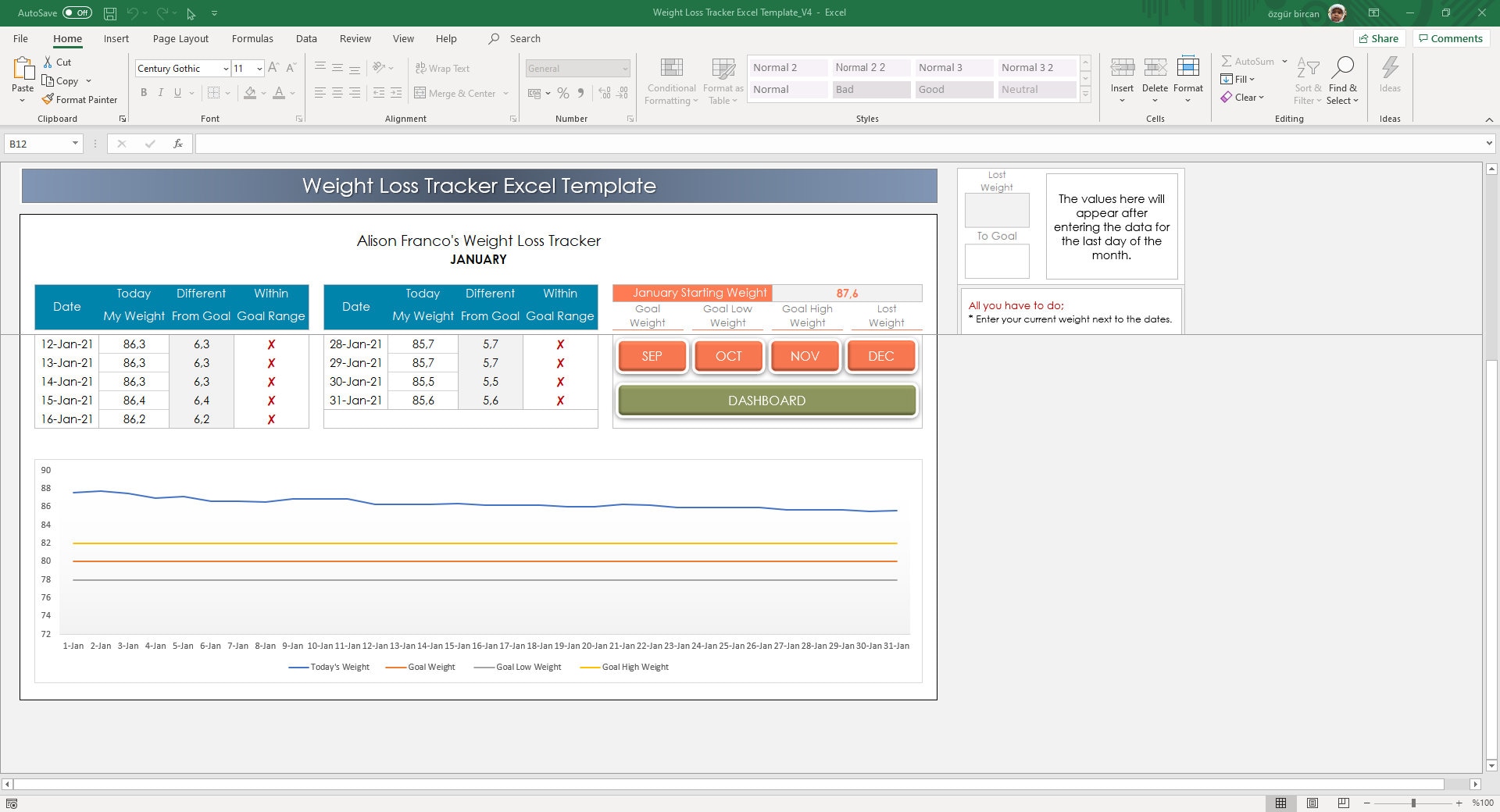Image resolution: width=1500 pixels, height=812 pixels.
Task: Open the font name dropdown
Action: 226,69
